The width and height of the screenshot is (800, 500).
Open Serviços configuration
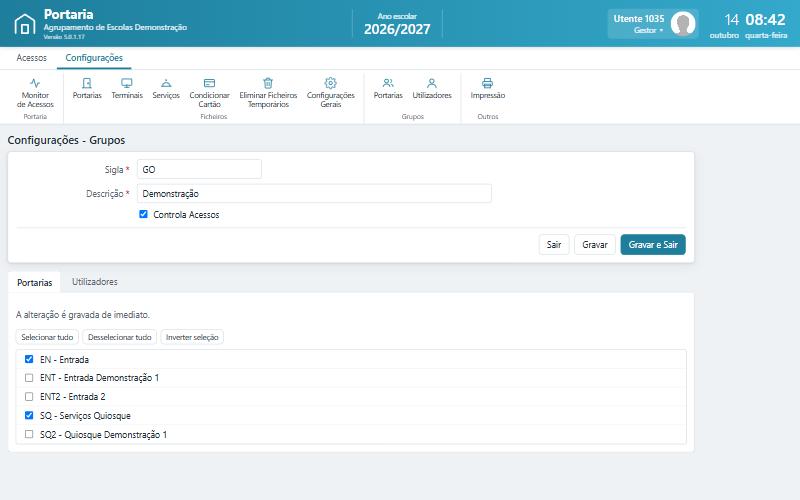(166, 88)
